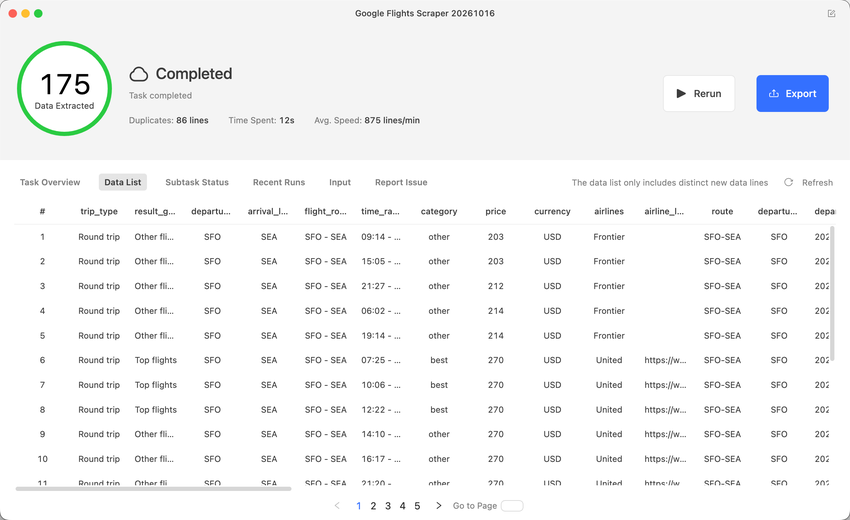Click time 19:14 in row 5
850x520 pixels.
pyautogui.click(x=381, y=336)
